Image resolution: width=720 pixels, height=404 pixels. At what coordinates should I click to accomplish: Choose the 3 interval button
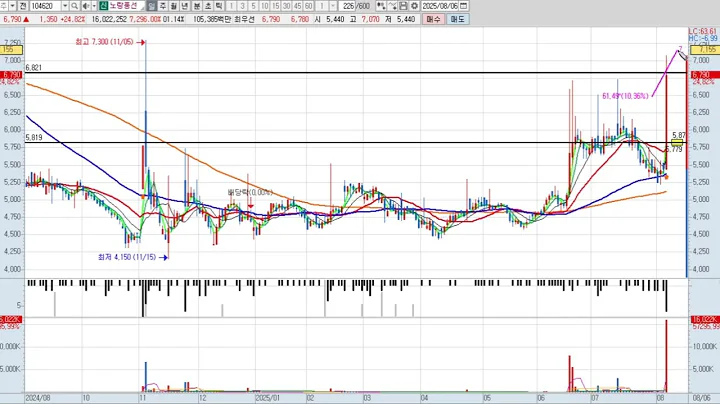[x=242, y=6]
